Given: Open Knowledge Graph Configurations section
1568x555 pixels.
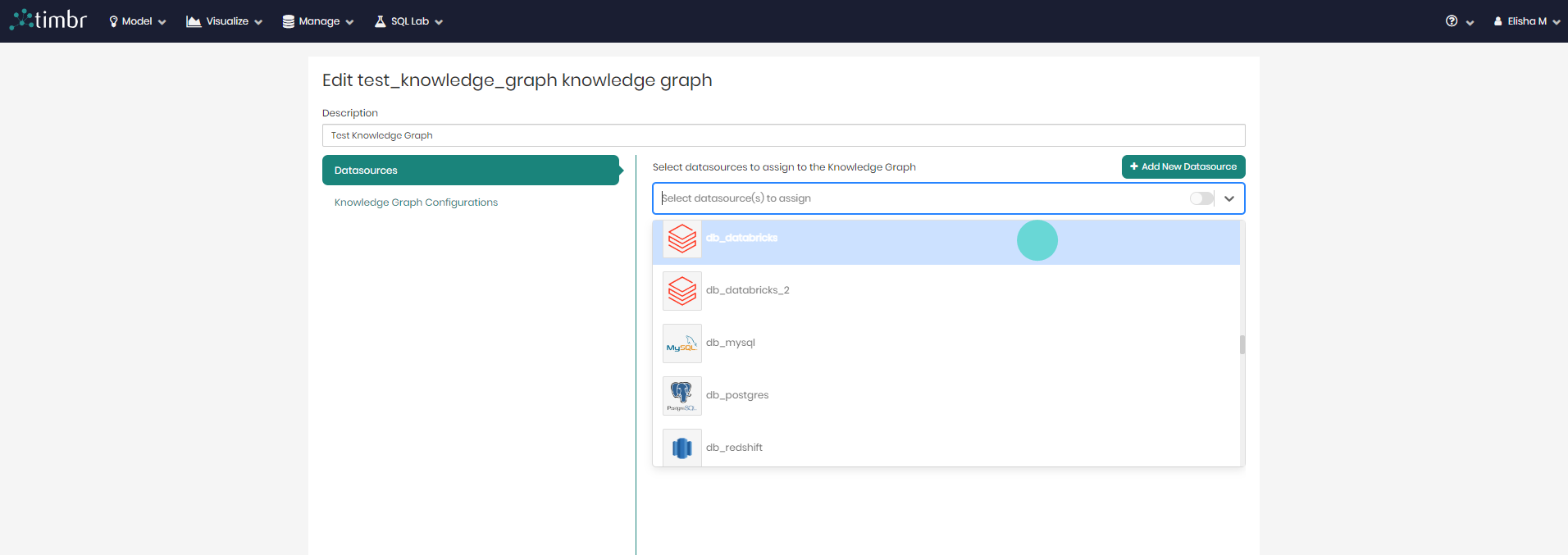Looking at the screenshot, I should click(416, 202).
